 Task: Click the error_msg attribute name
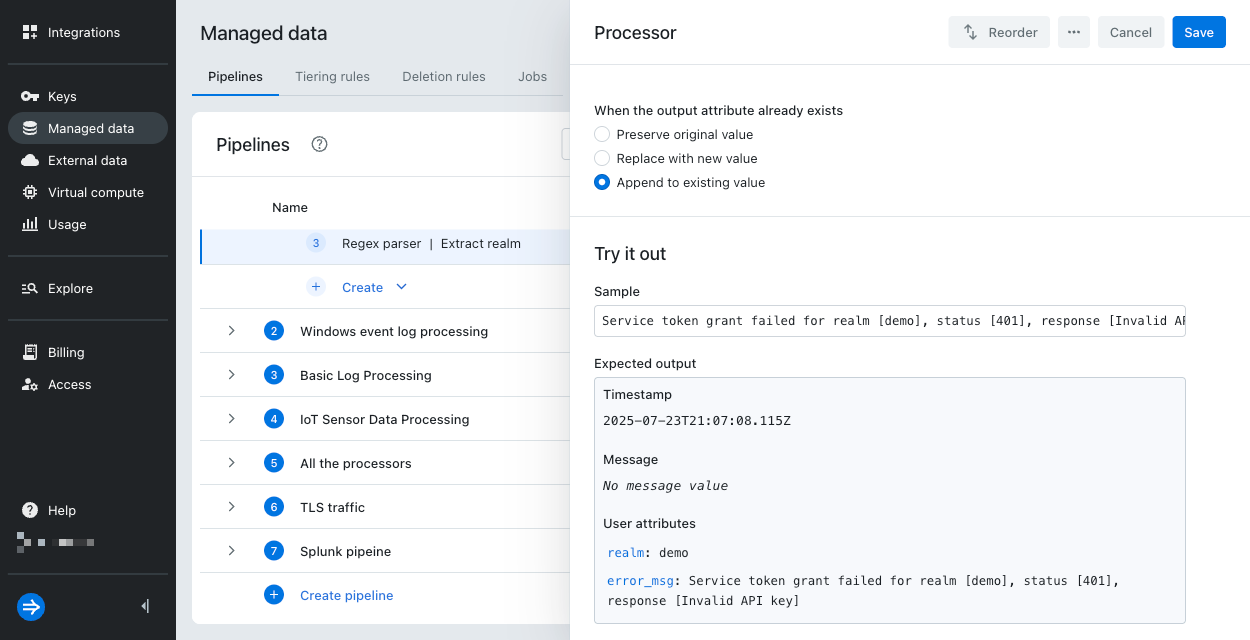641,581
